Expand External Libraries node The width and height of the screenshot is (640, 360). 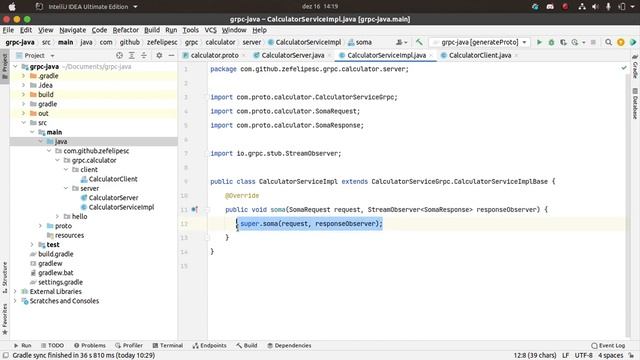[16, 292]
